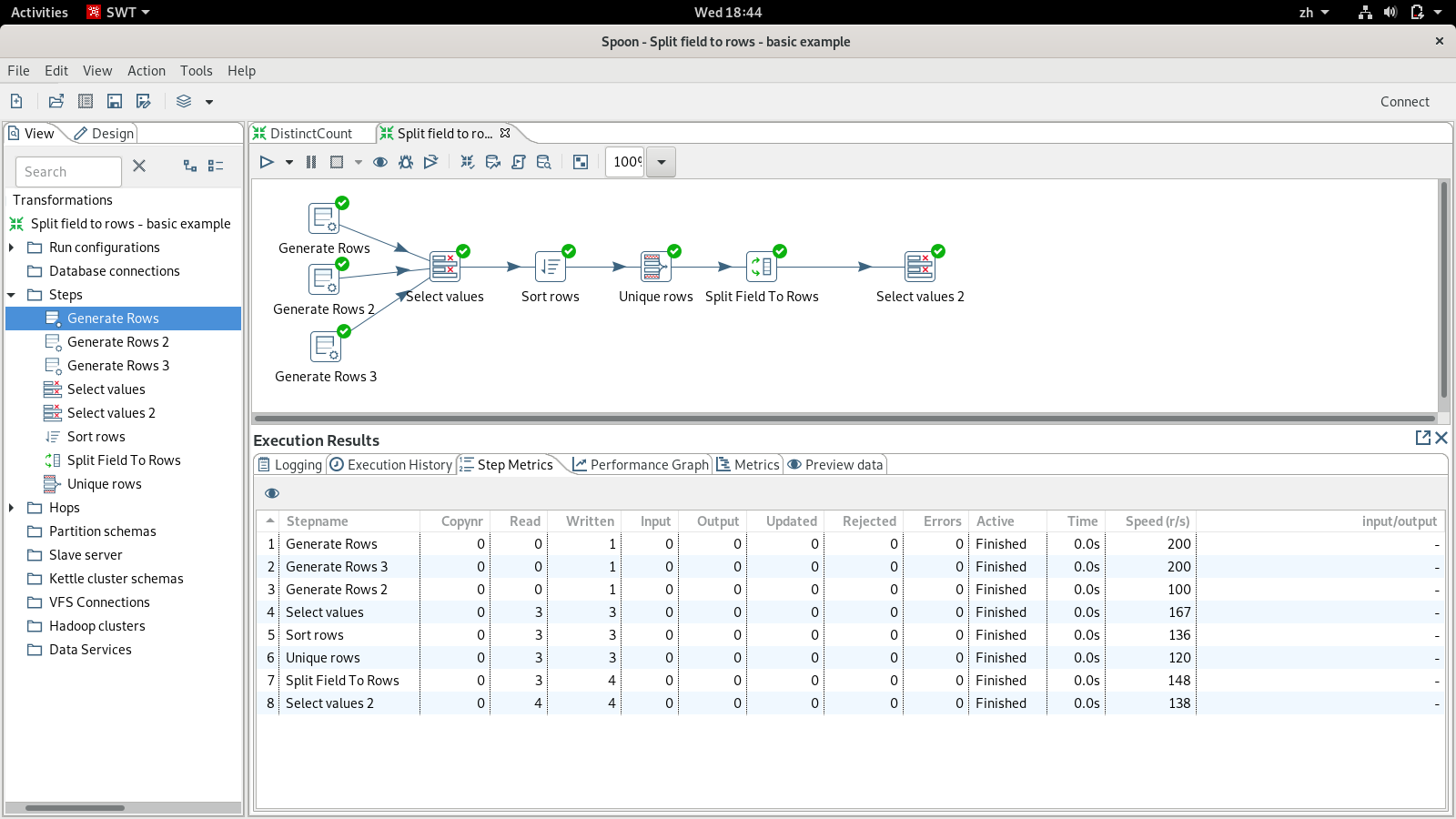Open the zoom level dropdown
Viewport: 1456px width, 819px height.
tap(662, 162)
